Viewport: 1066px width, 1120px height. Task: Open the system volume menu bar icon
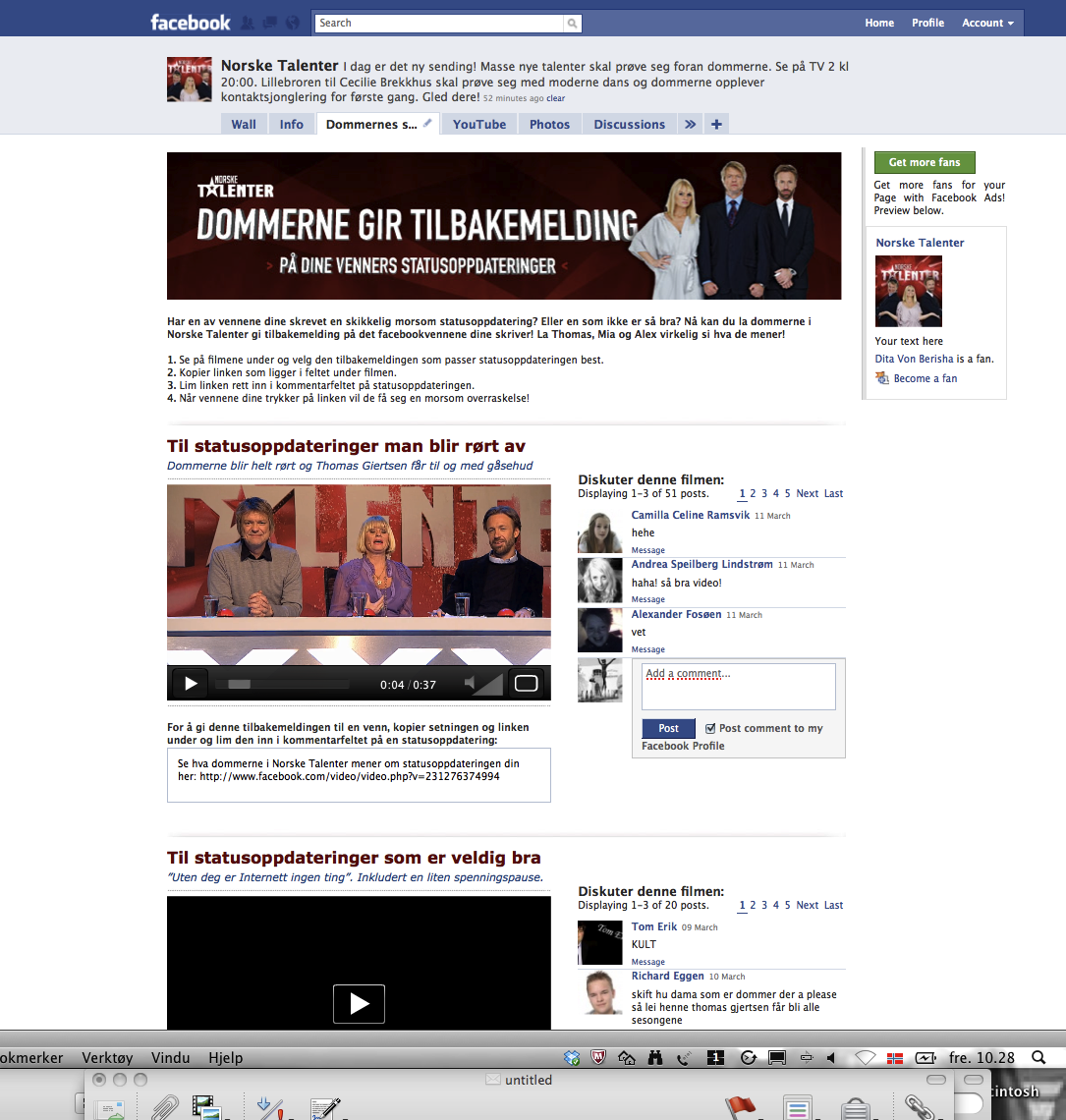tap(831, 1058)
